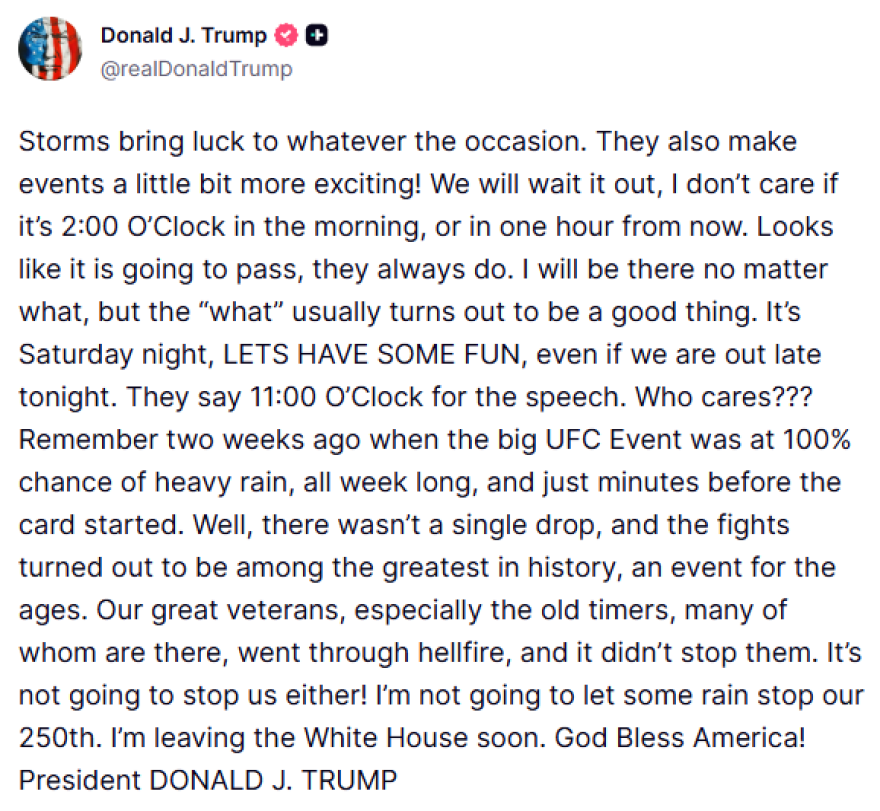Screen dimensions: 880x811
Task: Open the flag-painted profile avatar
Action: point(50,49)
